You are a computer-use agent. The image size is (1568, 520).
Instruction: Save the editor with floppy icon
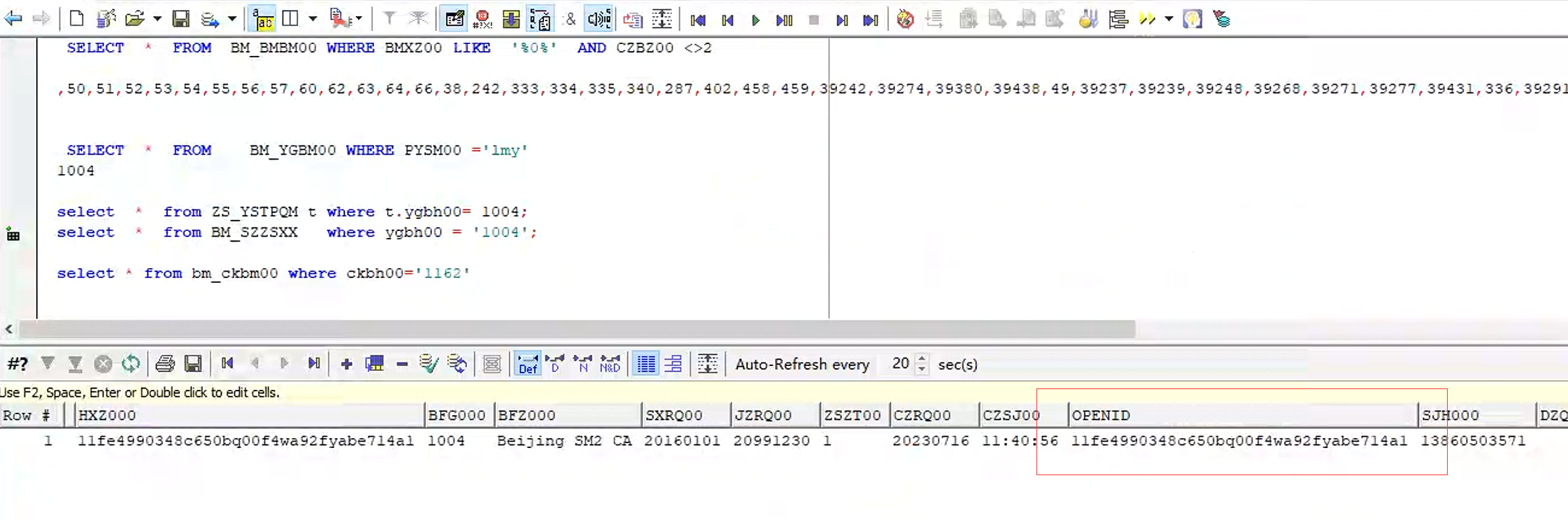tap(181, 19)
